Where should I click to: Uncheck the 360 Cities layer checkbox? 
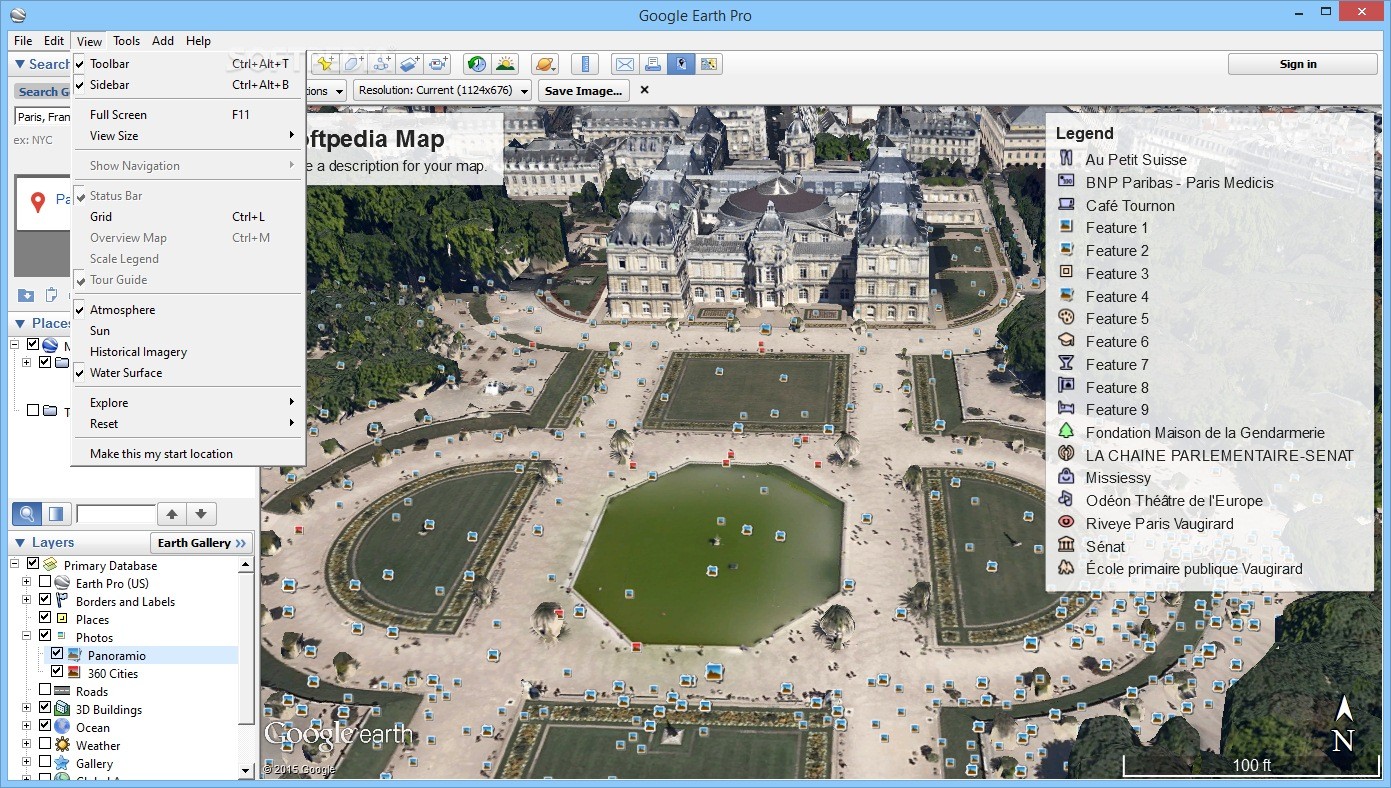[x=57, y=673]
